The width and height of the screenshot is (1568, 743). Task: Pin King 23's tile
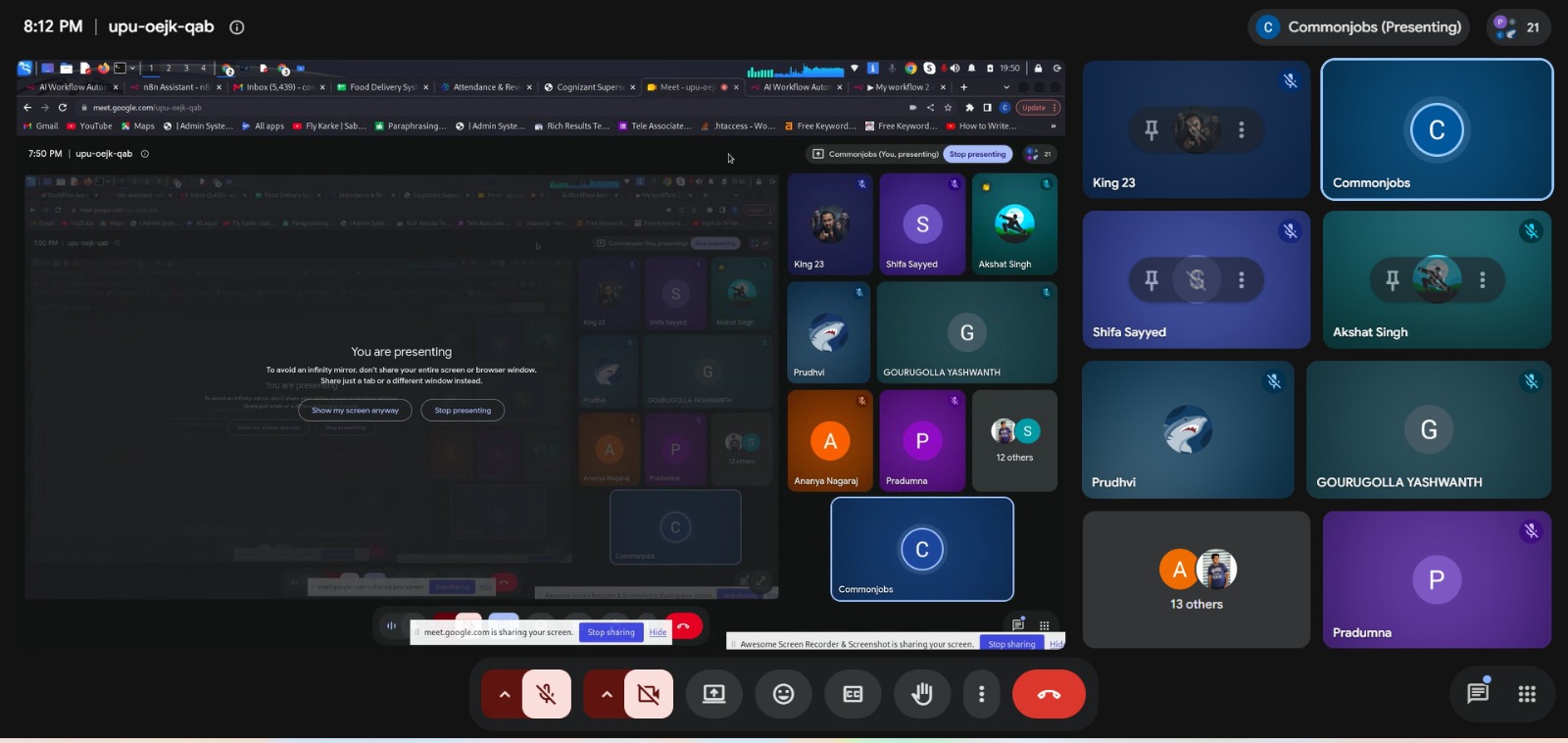coord(1151,129)
